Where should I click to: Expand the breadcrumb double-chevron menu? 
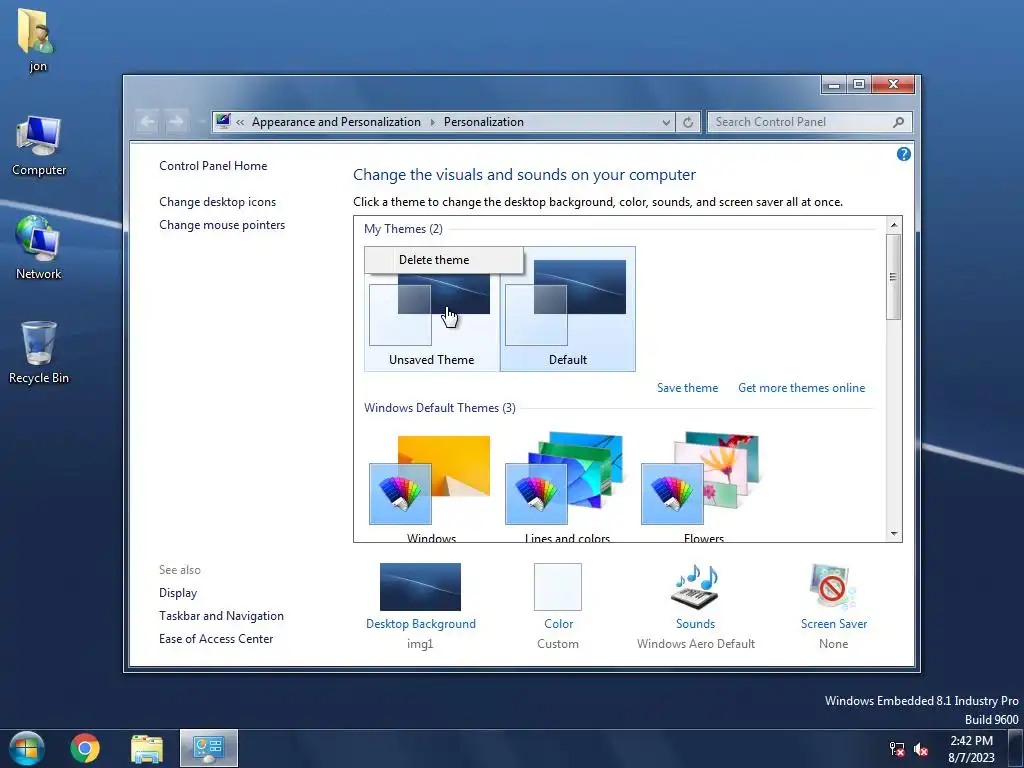click(240, 122)
